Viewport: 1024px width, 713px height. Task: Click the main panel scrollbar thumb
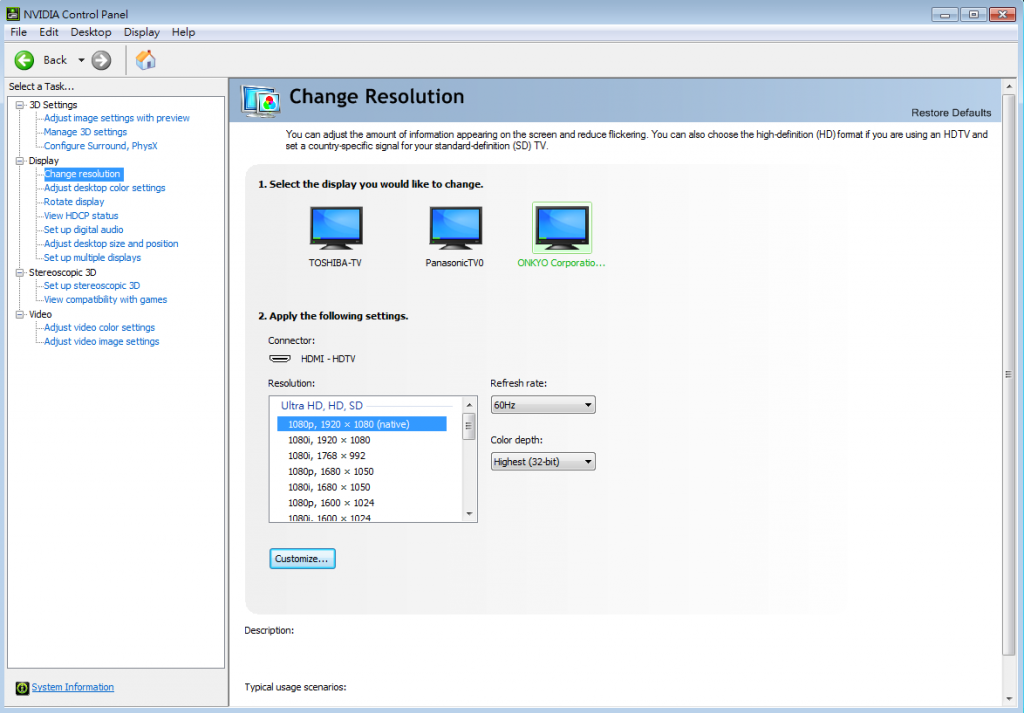pos(1008,374)
